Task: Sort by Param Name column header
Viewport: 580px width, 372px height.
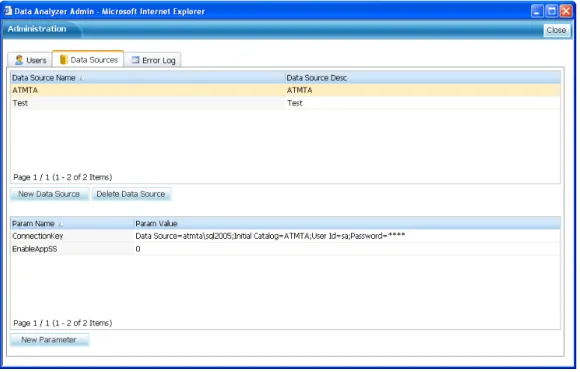Action: point(72,224)
